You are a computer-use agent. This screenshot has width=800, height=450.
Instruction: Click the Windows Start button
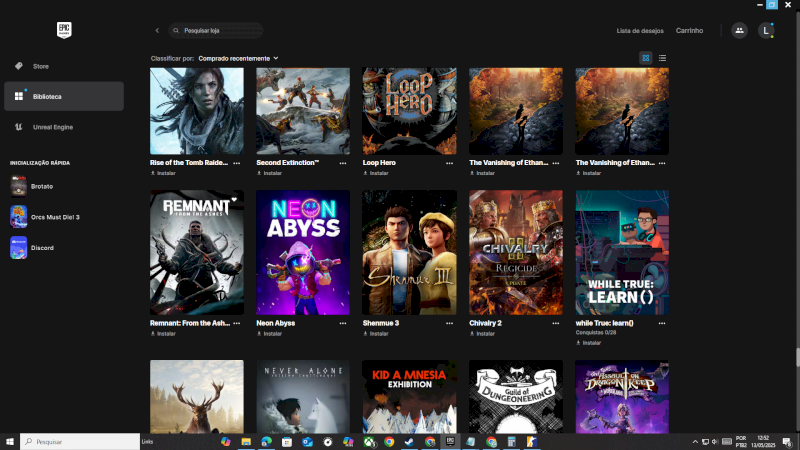9,441
